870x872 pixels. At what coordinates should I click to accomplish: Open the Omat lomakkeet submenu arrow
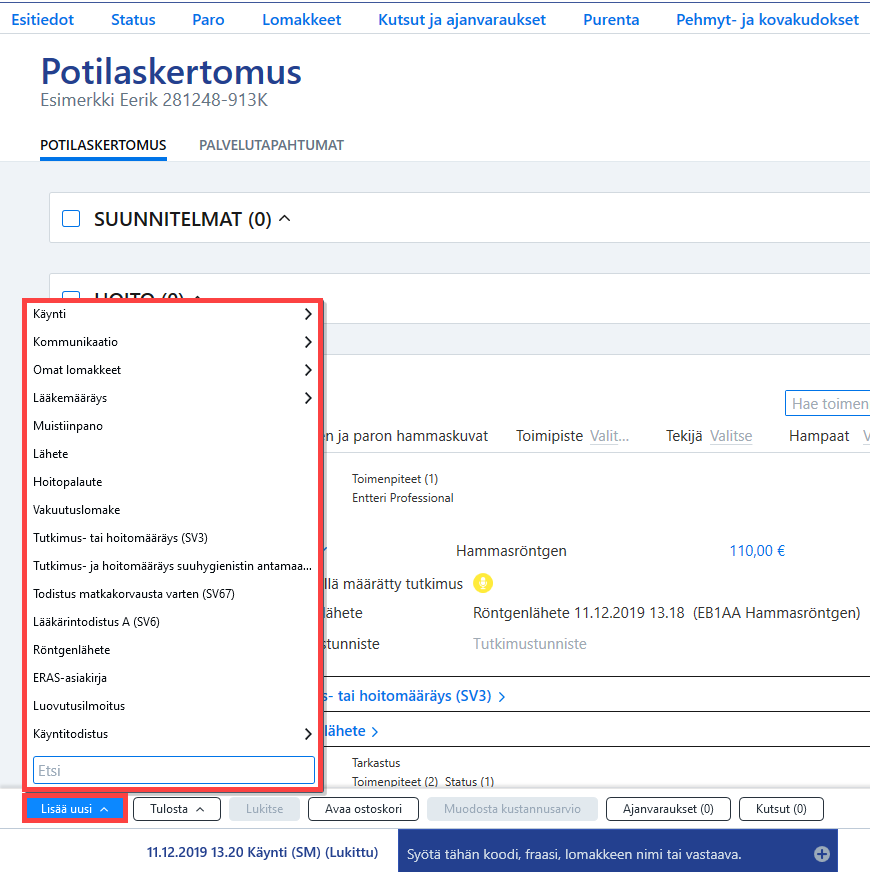[308, 370]
